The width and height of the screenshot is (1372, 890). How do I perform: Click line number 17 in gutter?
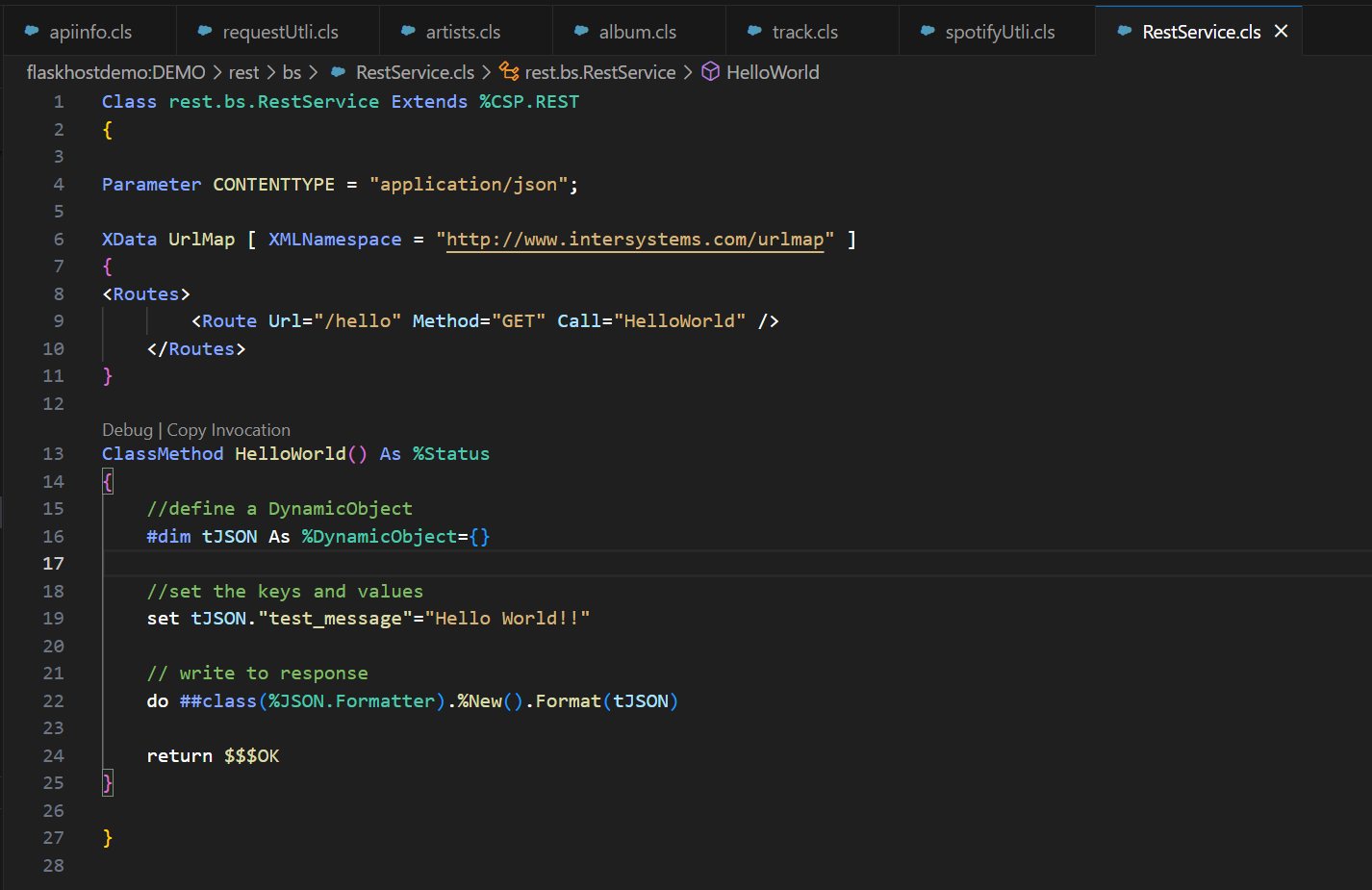tap(53, 564)
